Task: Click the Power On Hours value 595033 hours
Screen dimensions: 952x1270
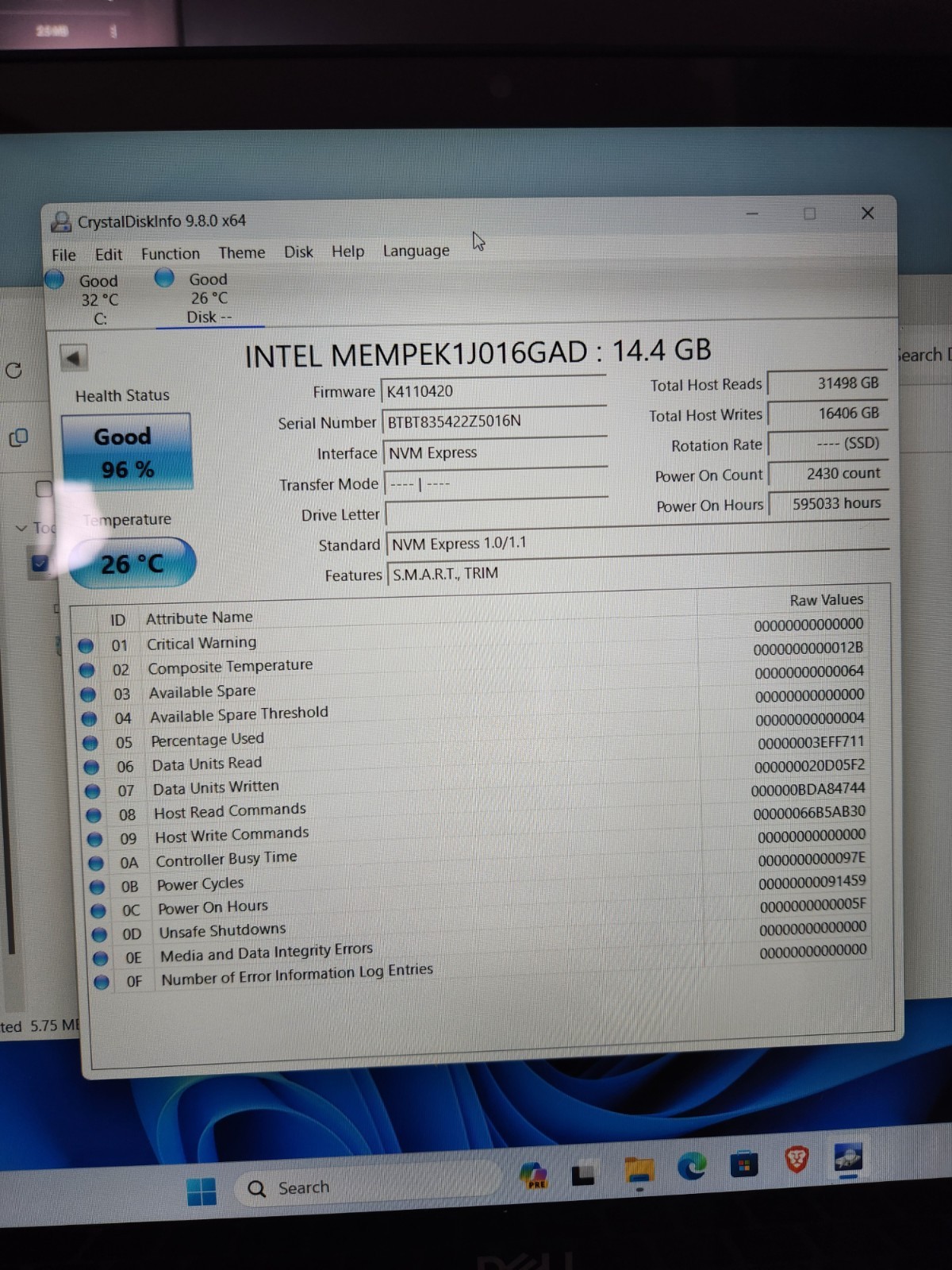Action: (829, 504)
